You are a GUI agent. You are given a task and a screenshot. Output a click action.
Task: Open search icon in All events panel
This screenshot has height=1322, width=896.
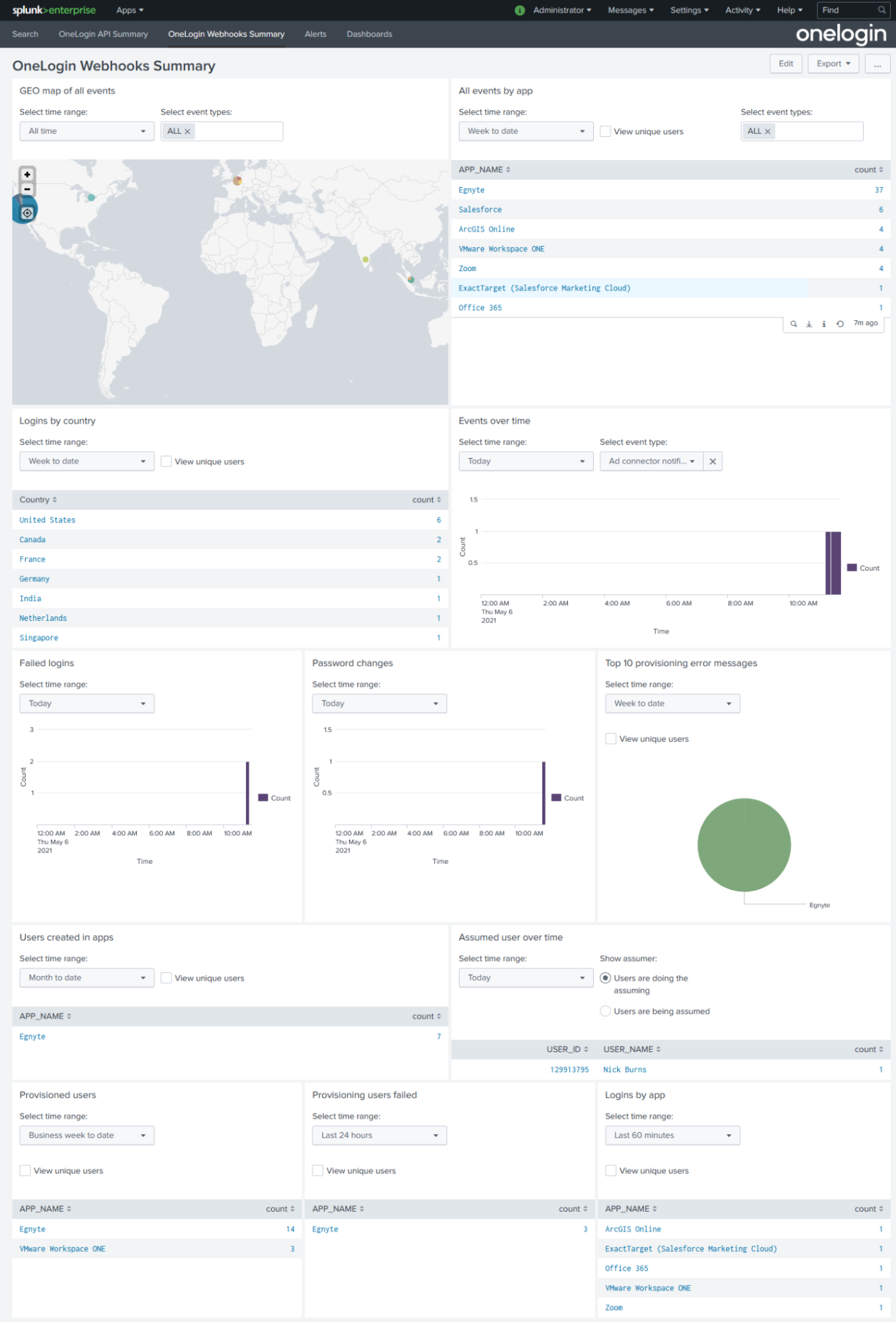[x=794, y=324]
